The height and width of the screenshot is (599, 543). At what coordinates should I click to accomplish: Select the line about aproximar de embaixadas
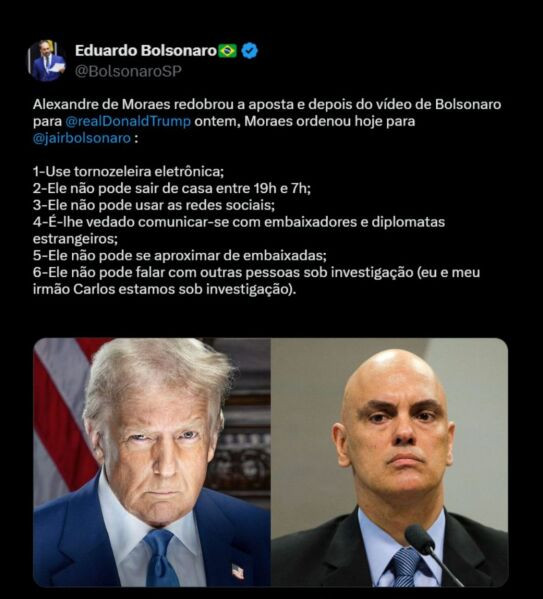(180, 256)
